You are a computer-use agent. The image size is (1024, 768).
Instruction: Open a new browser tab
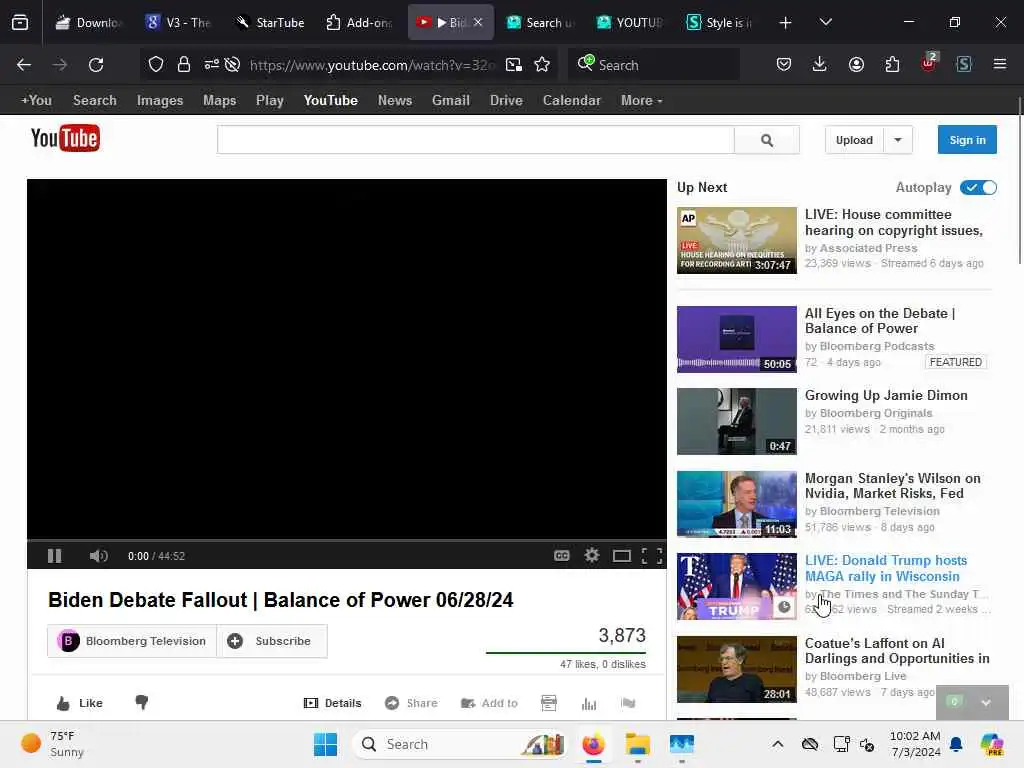[x=786, y=23]
